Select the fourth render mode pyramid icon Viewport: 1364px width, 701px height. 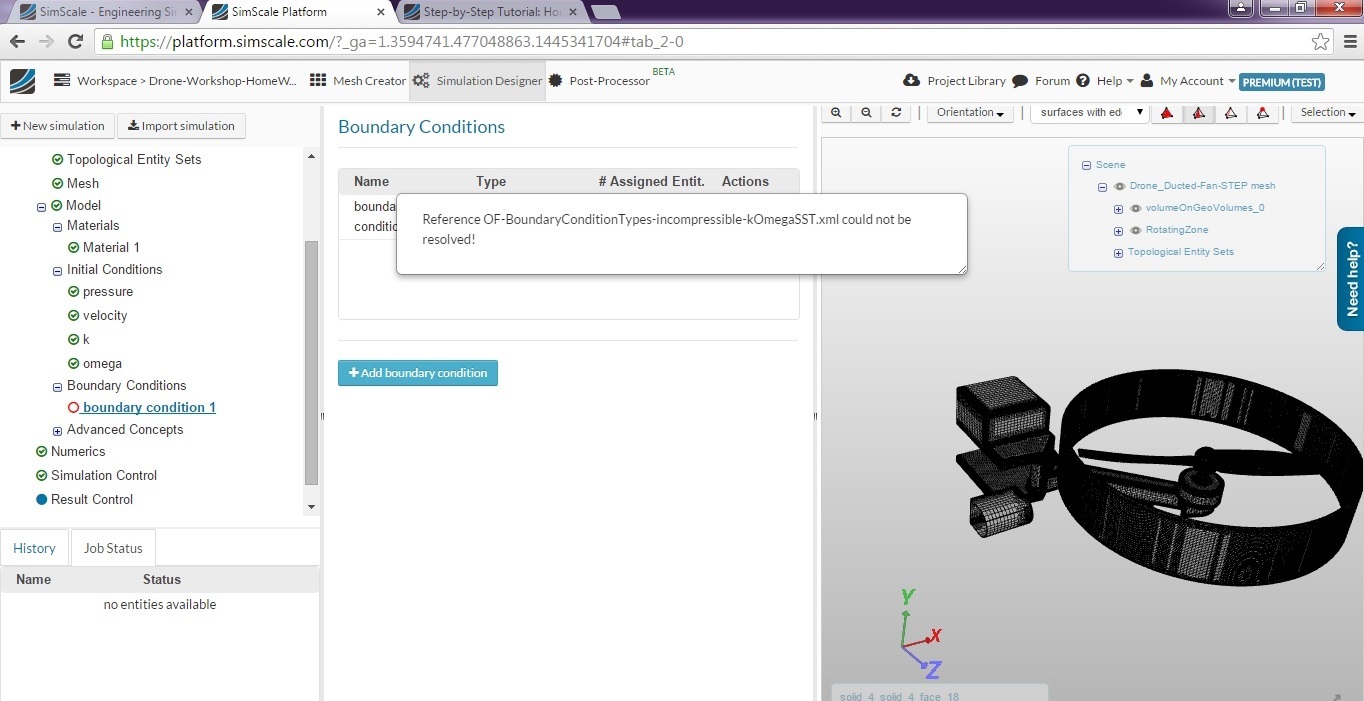pos(1262,113)
